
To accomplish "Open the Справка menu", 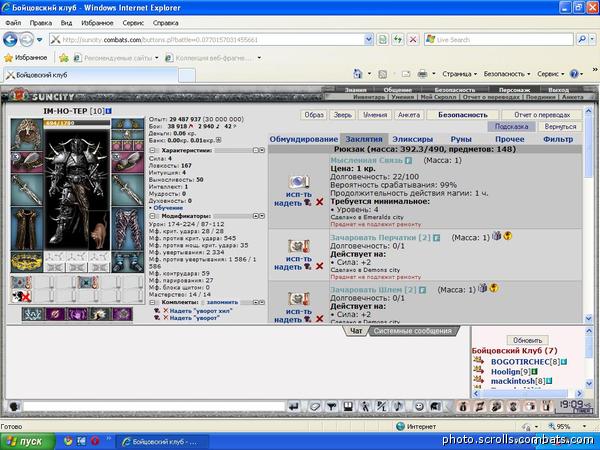I will point(166,23).
